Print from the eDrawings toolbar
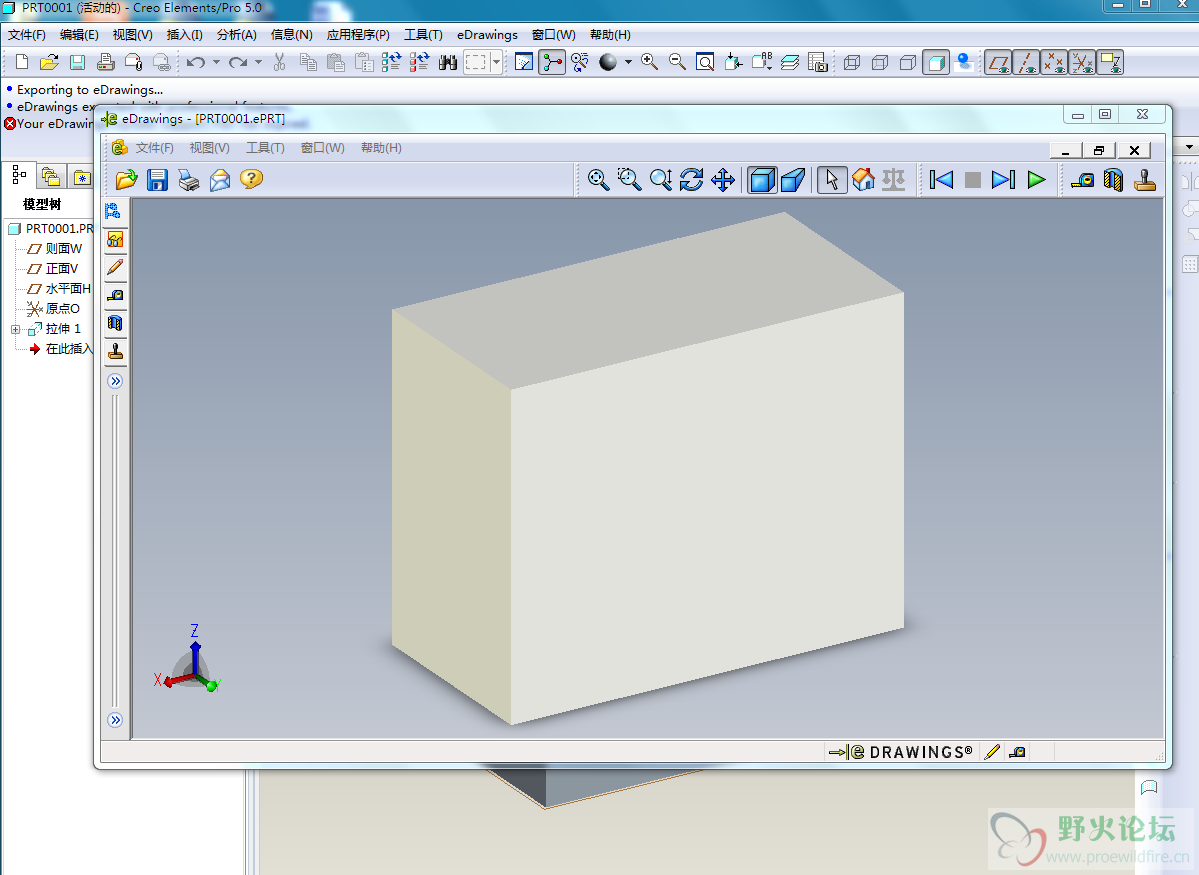1199x875 pixels. point(189,180)
